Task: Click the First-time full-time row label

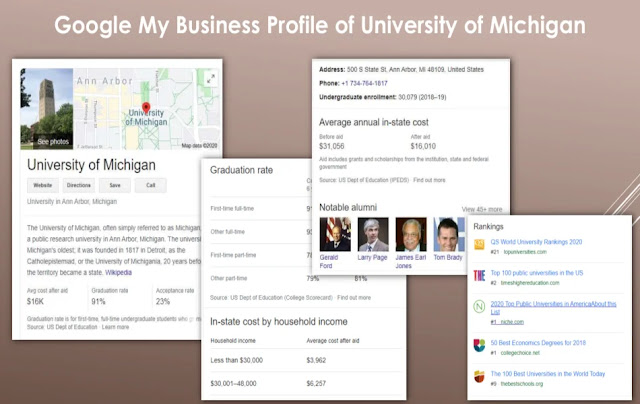Action: click(x=232, y=209)
